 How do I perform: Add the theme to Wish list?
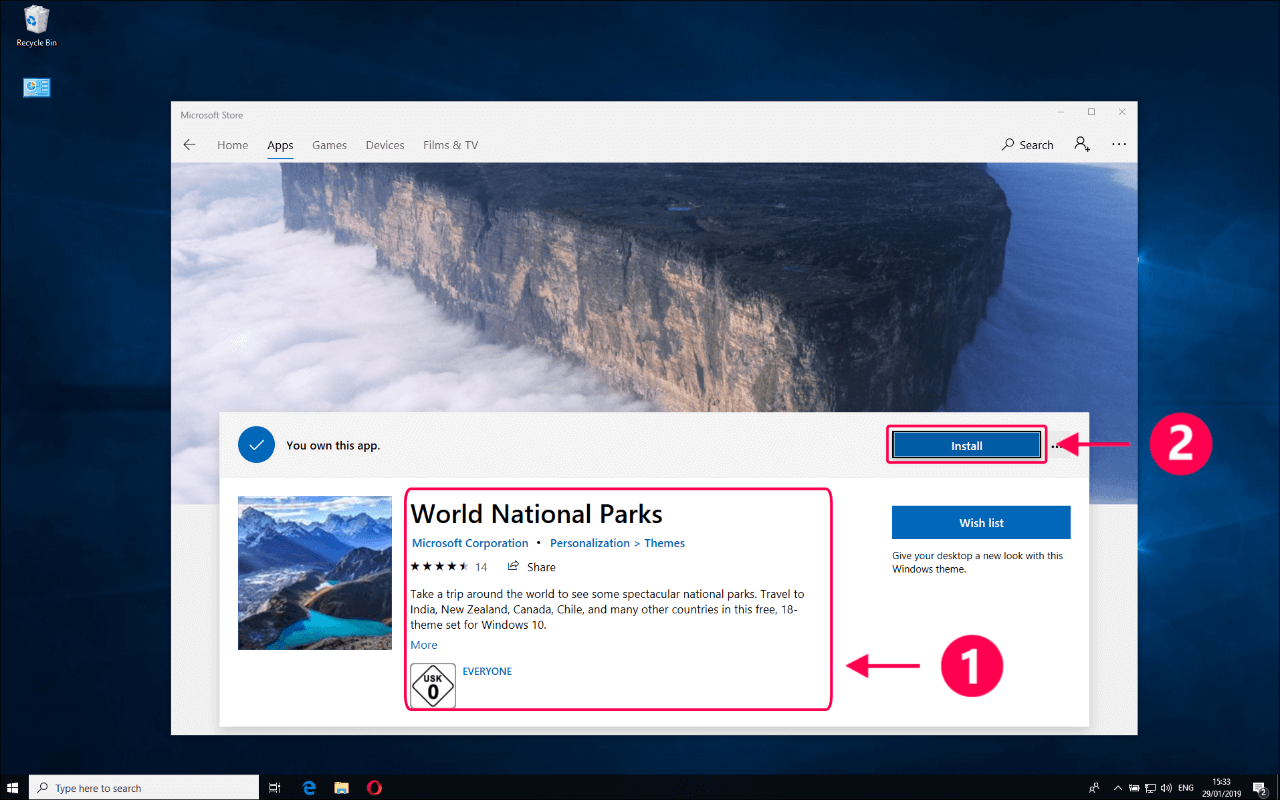(981, 523)
